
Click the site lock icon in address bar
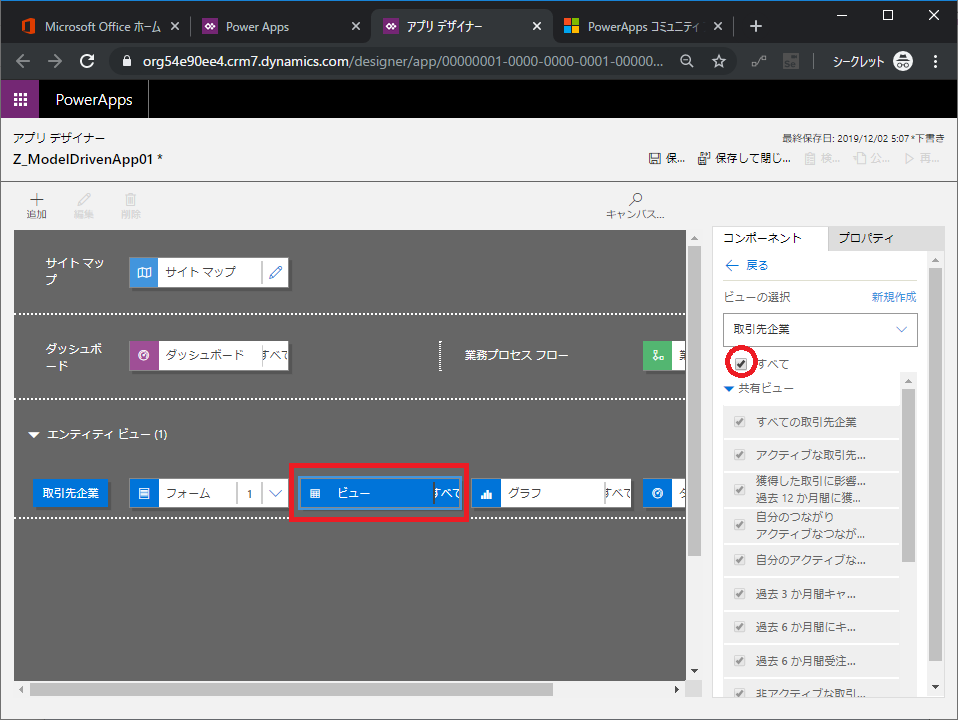tap(127, 61)
